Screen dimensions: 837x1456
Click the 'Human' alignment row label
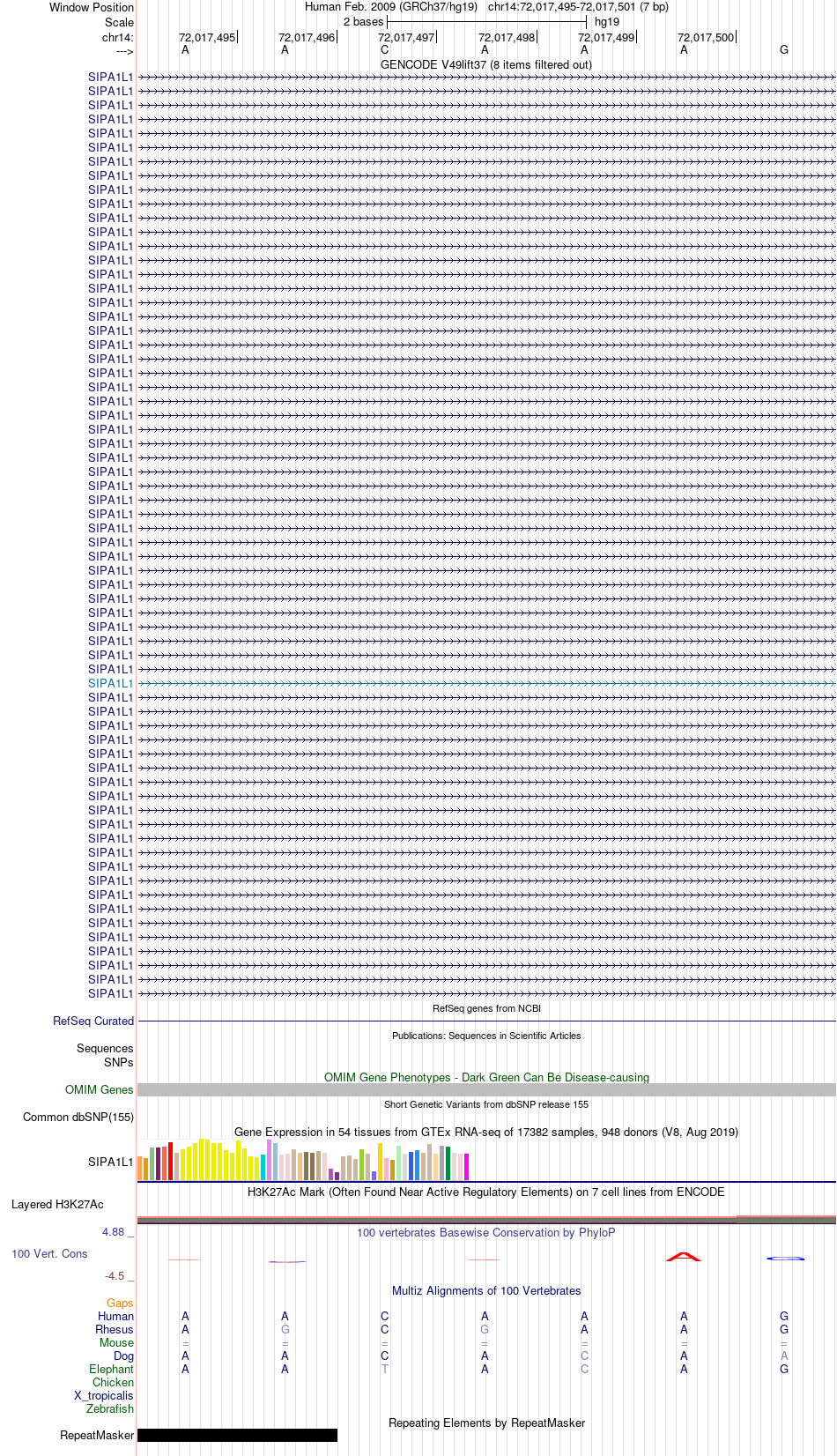coord(115,1316)
